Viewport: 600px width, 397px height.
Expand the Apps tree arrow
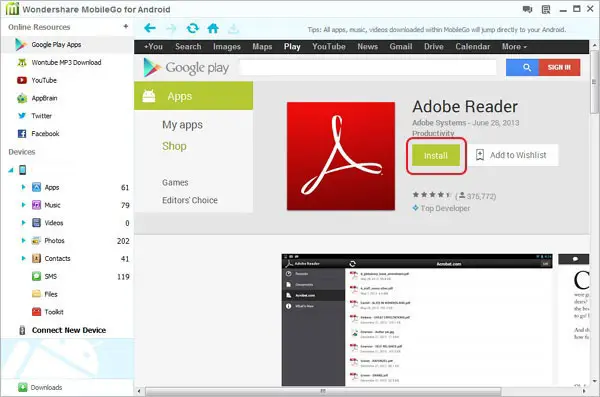click(23, 187)
